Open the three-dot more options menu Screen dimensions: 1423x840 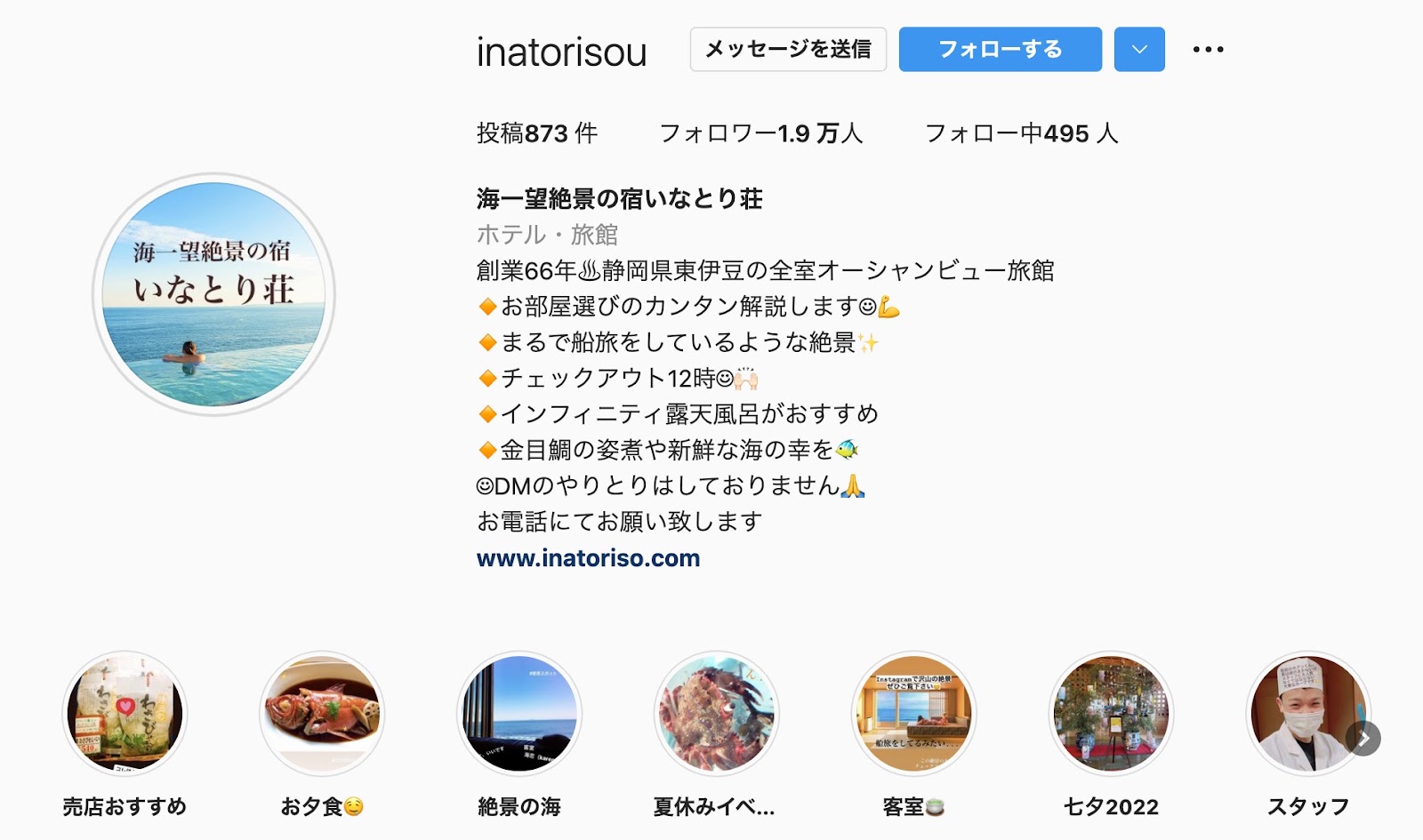[x=1208, y=50]
